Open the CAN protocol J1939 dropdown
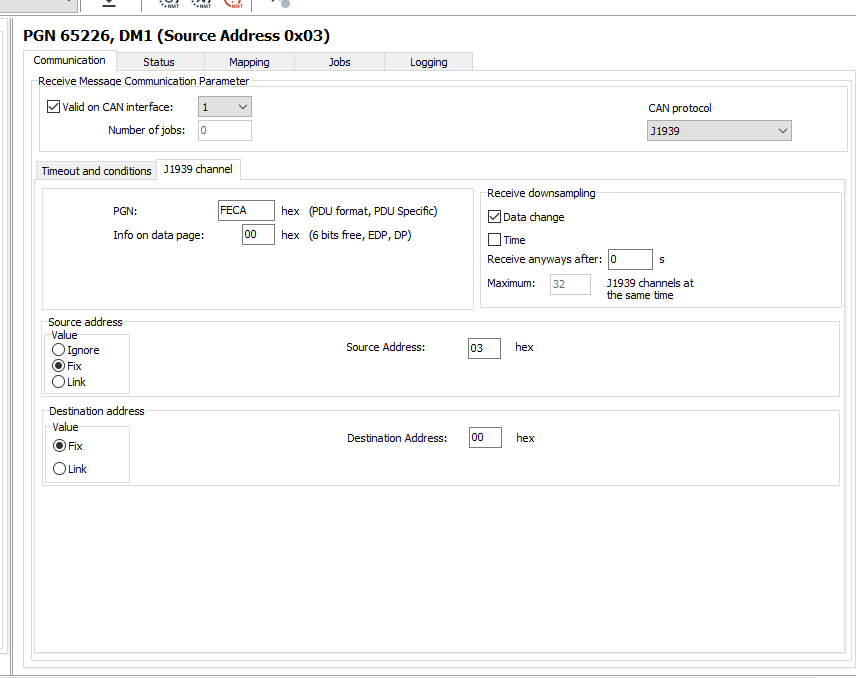This screenshot has height=678, width=856. click(x=719, y=131)
